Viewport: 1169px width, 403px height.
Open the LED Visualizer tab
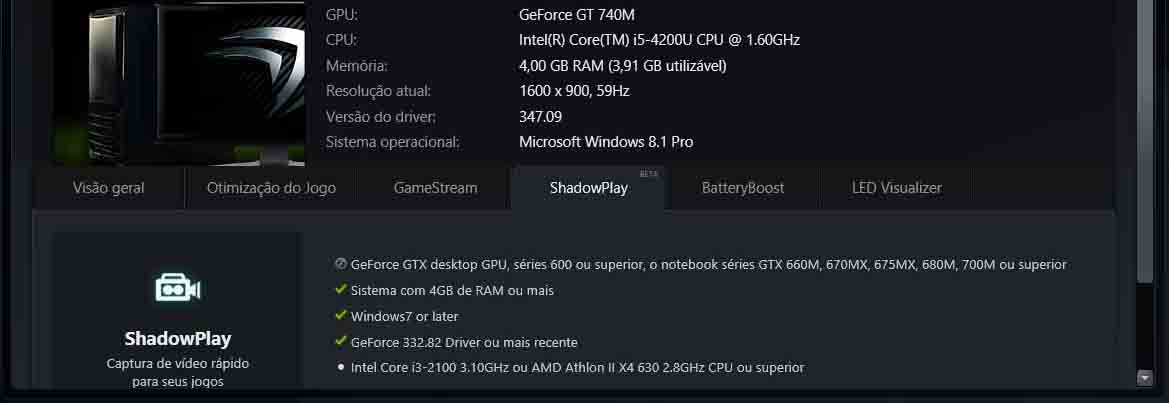(x=896, y=188)
